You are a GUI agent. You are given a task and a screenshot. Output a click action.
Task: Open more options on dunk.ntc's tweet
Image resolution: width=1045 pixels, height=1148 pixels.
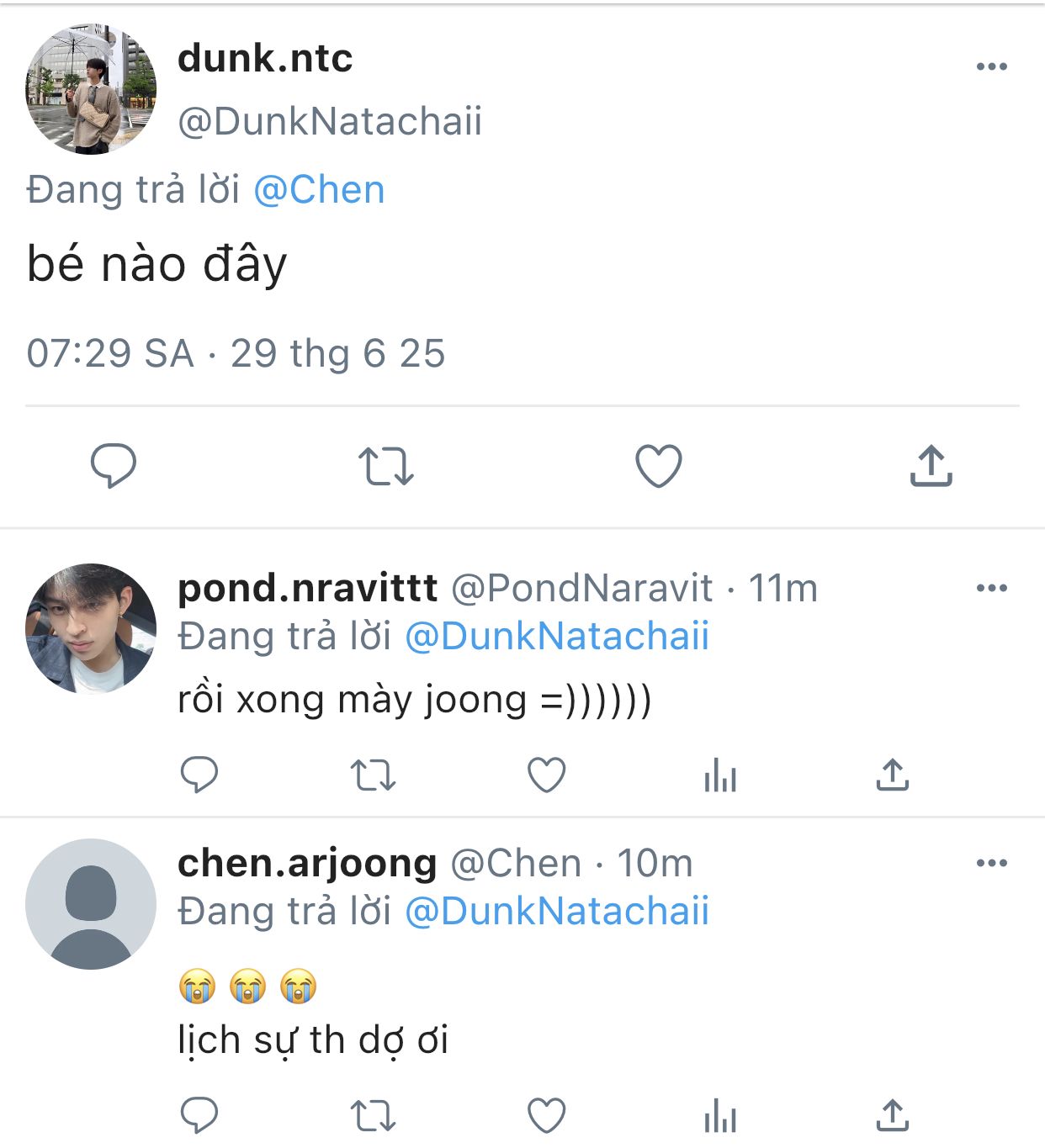coord(991,66)
